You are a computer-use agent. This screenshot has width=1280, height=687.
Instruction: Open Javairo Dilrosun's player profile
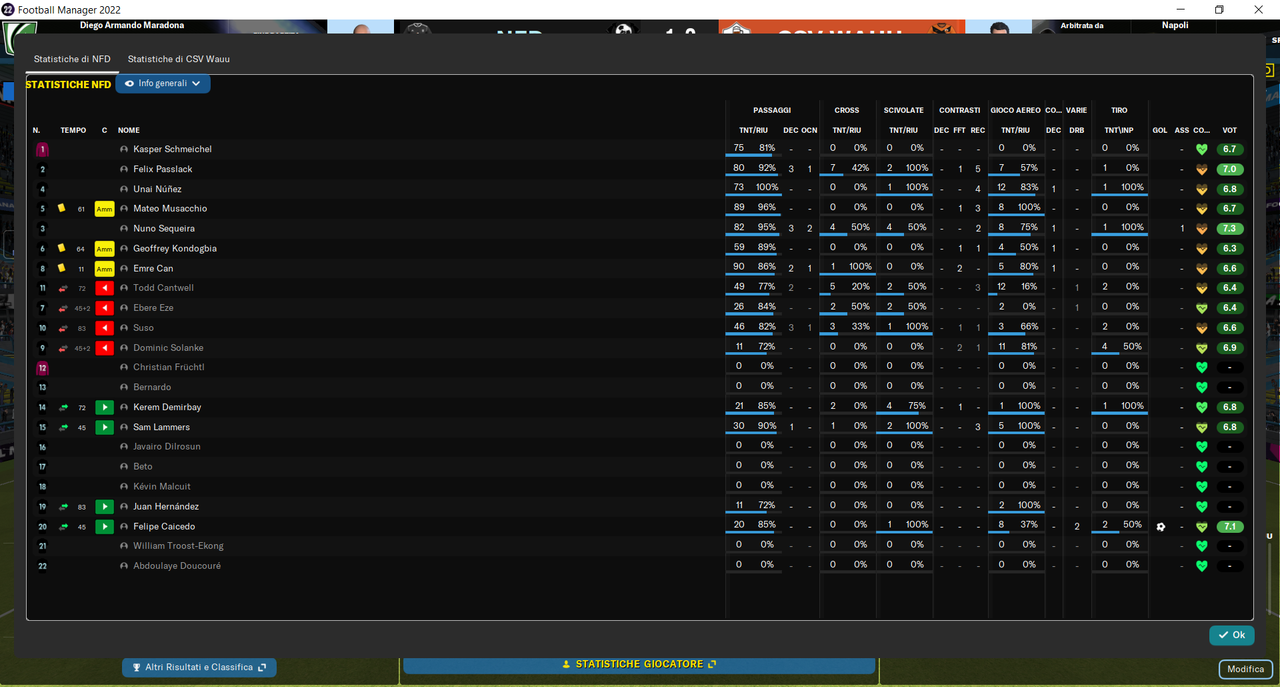click(167, 447)
